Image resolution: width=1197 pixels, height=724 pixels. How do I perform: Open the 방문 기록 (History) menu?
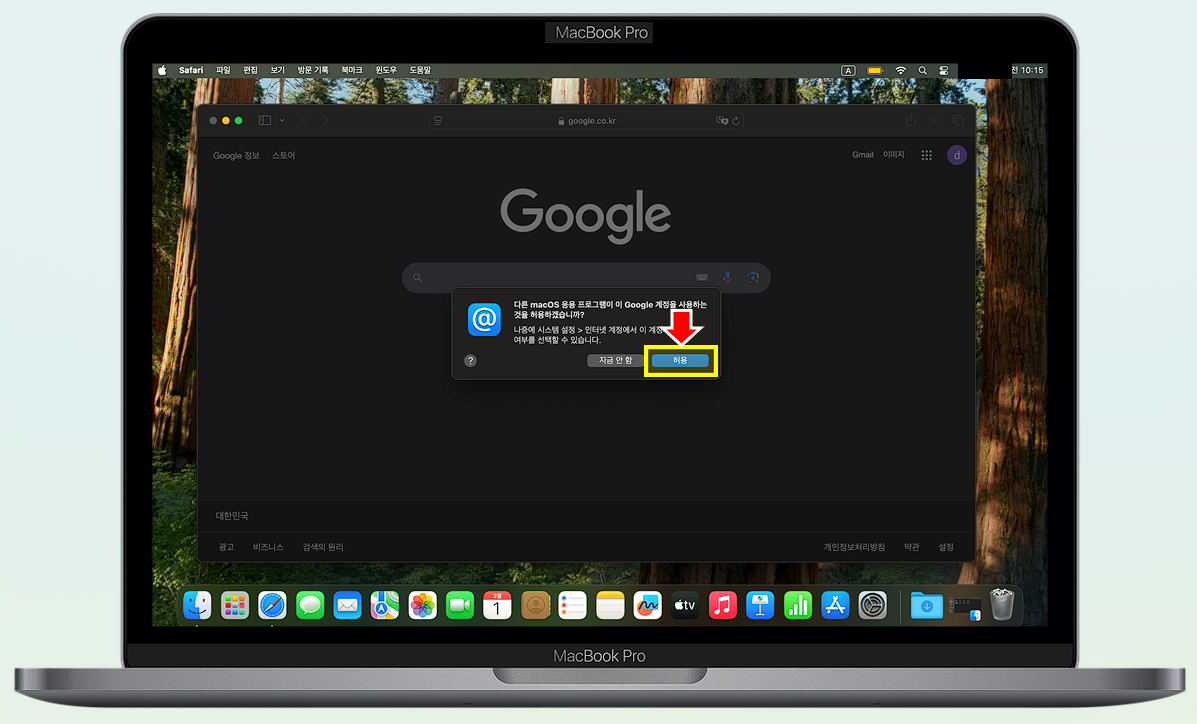(313, 70)
